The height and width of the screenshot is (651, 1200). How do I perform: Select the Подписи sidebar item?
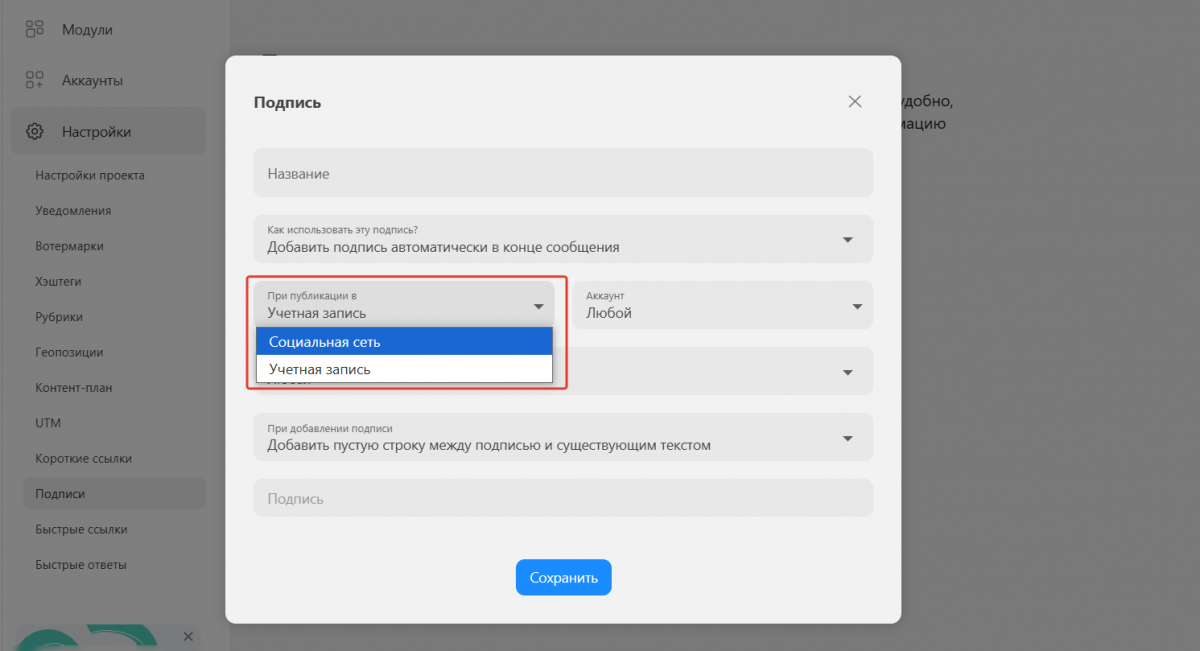[x=114, y=494]
